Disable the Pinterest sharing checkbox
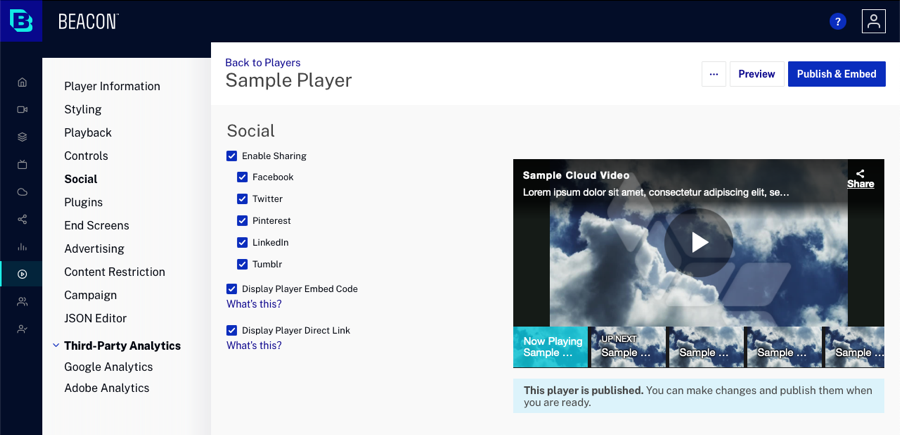Screen dimensions: 900x435 pos(242,221)
